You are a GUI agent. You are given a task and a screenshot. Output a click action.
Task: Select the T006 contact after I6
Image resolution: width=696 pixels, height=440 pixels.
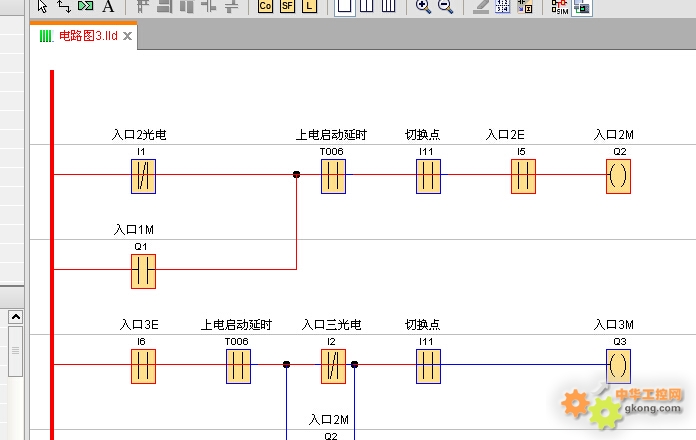[238, 366]
